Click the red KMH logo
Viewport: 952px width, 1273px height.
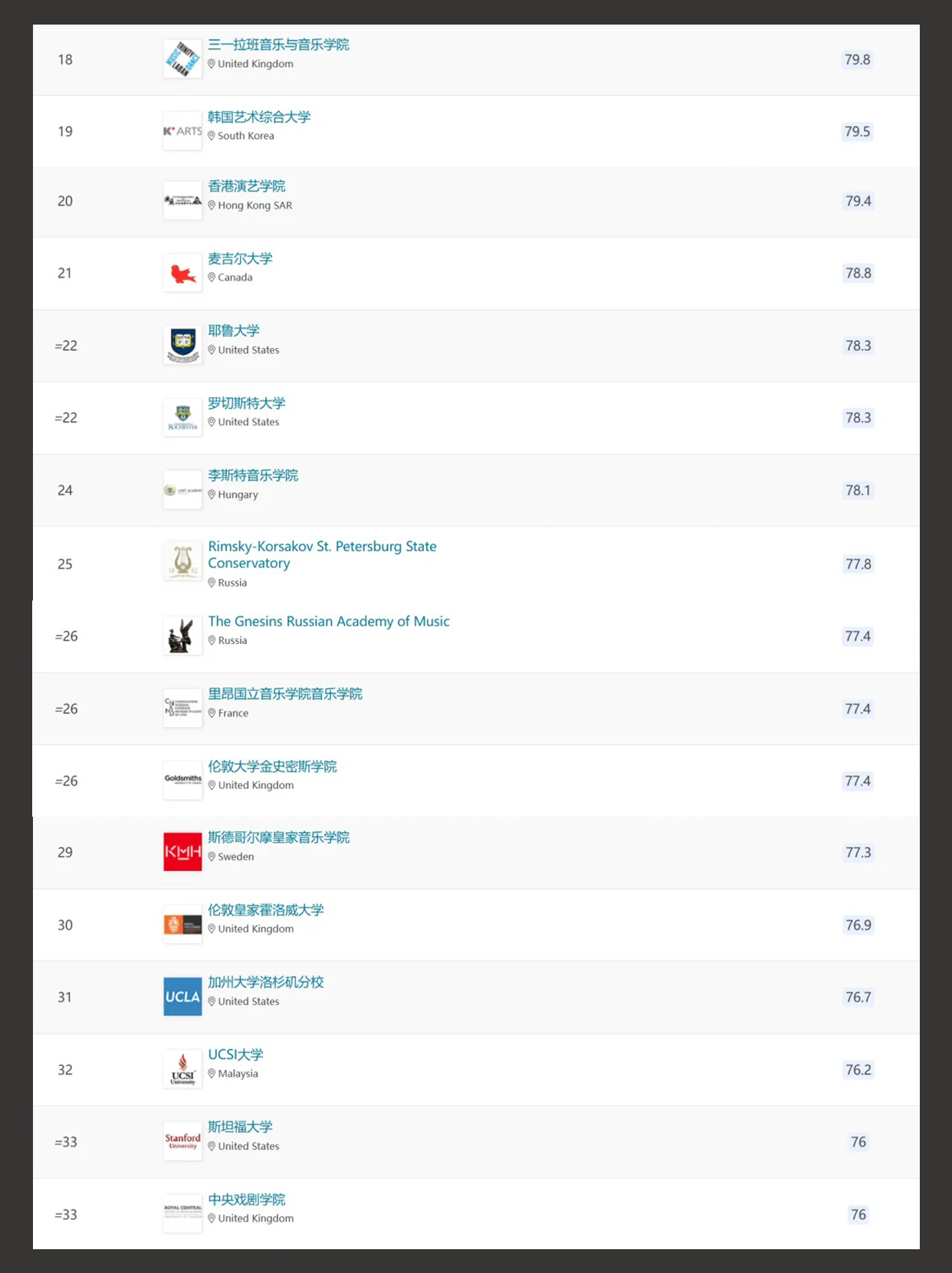pyautogui.click(x=182, y=852)
